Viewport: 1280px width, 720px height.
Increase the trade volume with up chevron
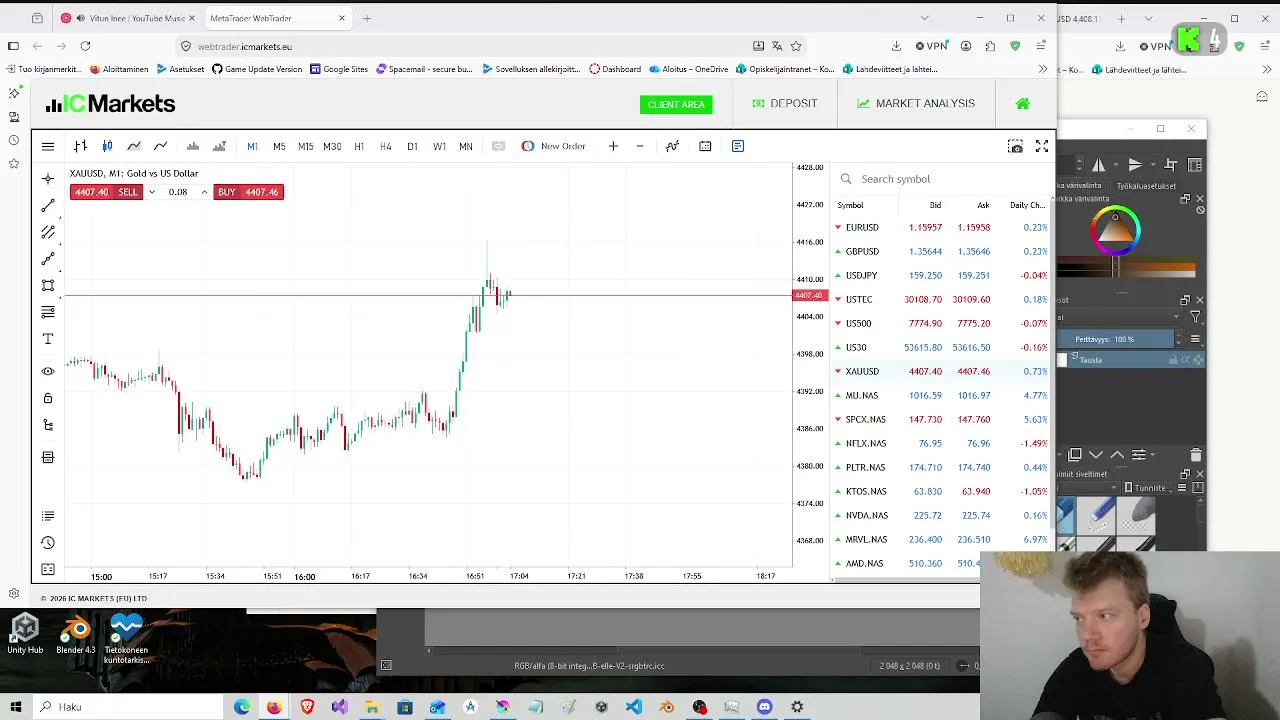pyautogui.click(x=204, y=192)
